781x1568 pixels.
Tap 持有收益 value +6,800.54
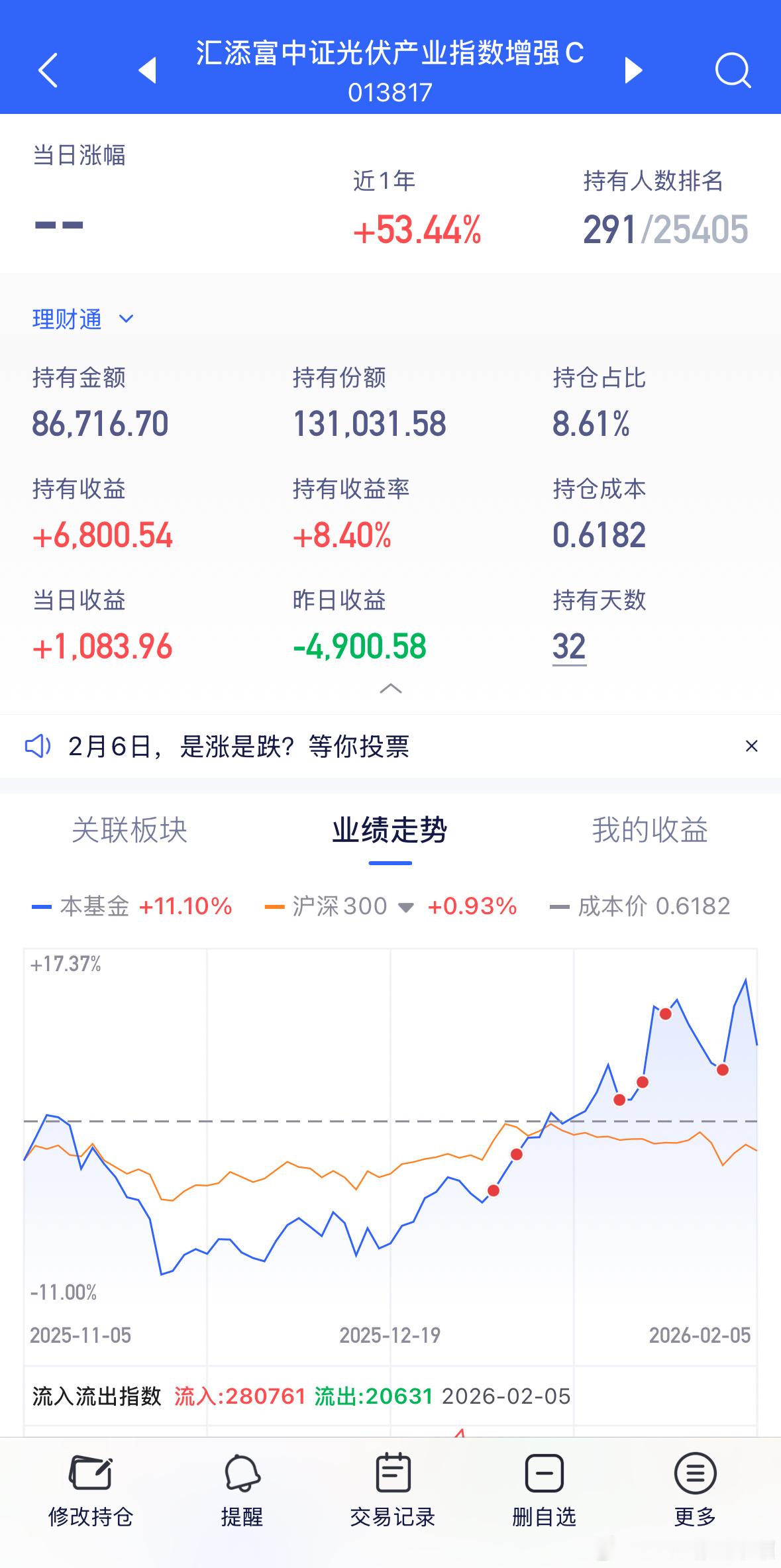pos(103,535)
